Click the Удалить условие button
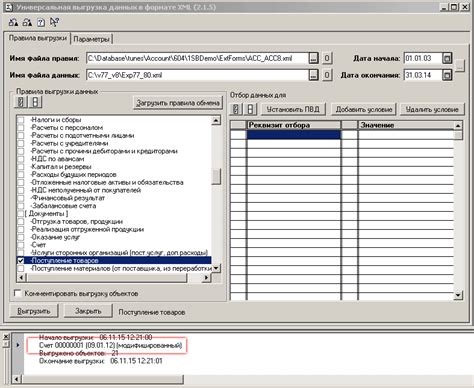The image size is (474, 388). coord(432,109)
